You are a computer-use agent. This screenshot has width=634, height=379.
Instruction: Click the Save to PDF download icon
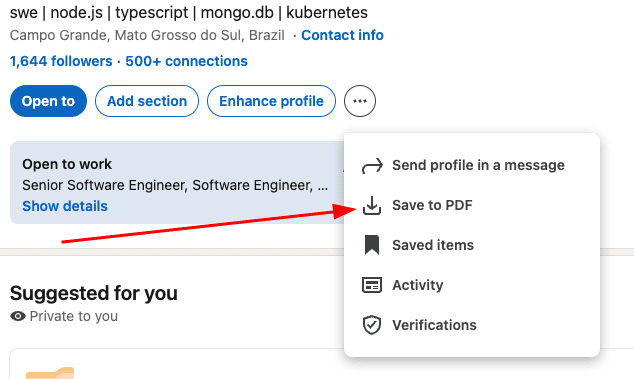tap(372, 205)
